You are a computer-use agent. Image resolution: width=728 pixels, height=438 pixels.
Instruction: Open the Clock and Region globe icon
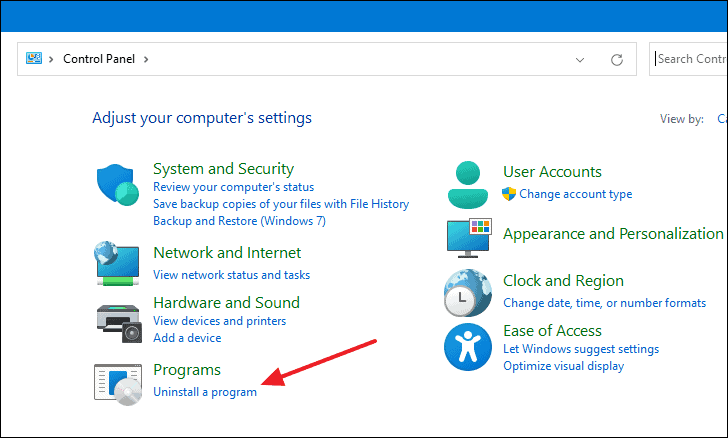pyautogui.click(x=468, y=293)
